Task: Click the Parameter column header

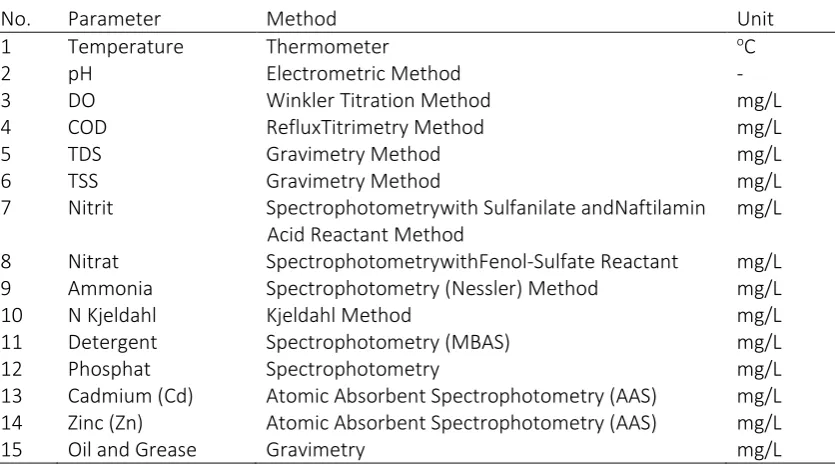Action: pos(114,19)
